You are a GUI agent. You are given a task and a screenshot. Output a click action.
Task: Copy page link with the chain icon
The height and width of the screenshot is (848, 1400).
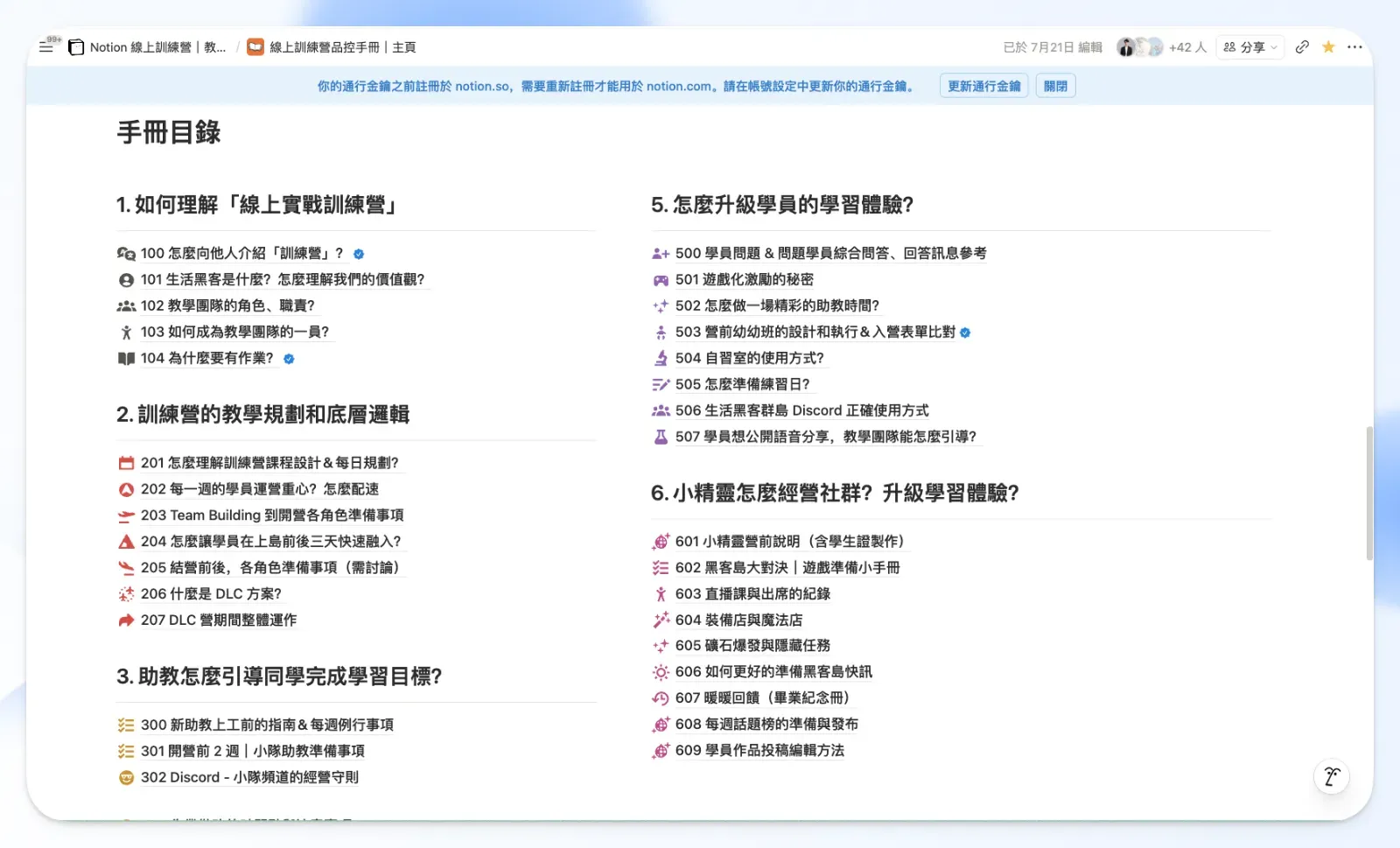(1302, 47)
